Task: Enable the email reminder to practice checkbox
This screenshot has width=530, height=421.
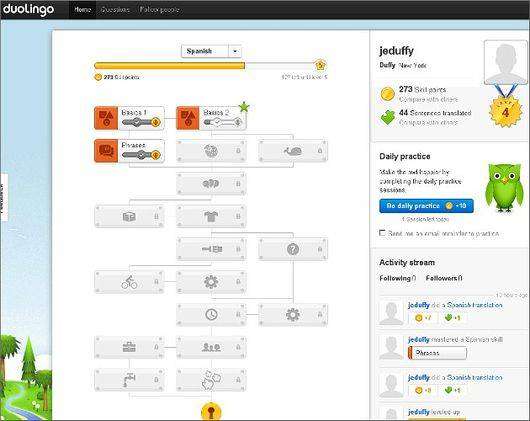Action: tap(382, 233)
